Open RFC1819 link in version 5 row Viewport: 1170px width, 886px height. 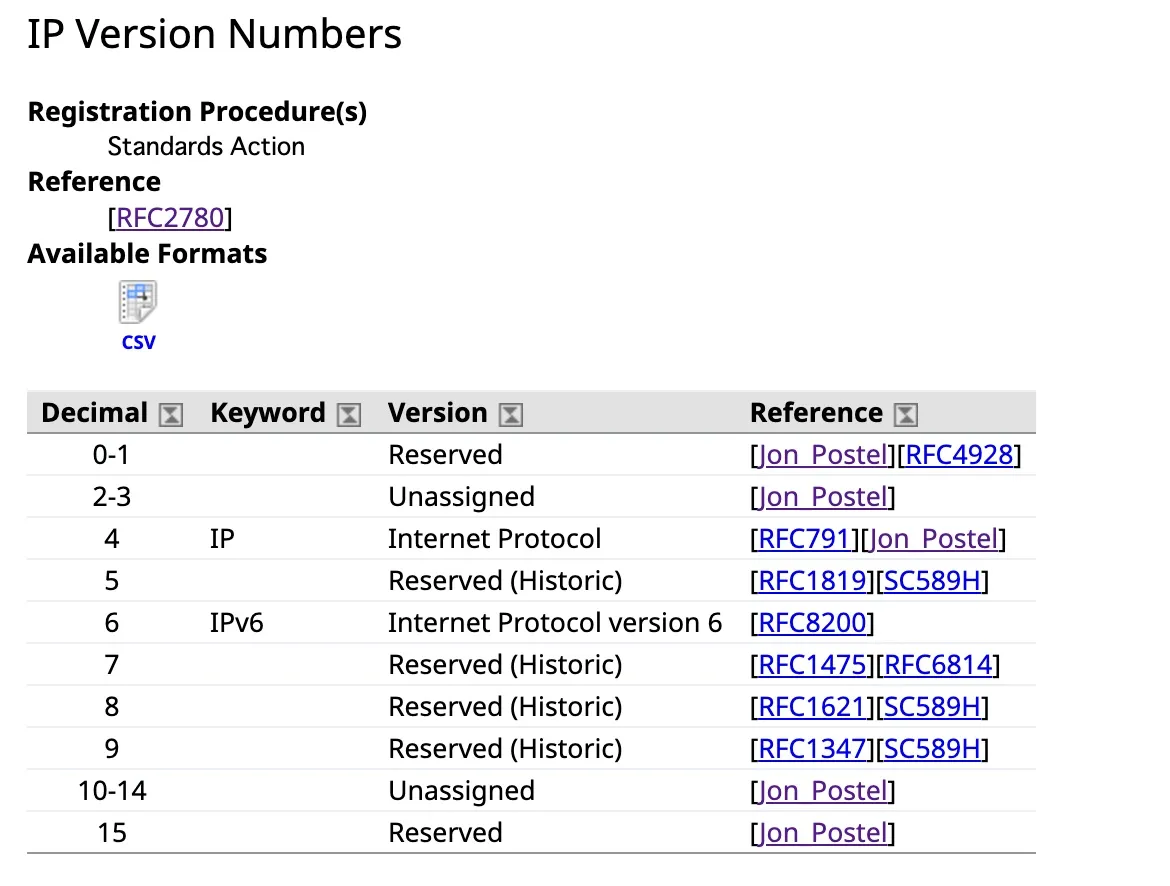[812, 582]
